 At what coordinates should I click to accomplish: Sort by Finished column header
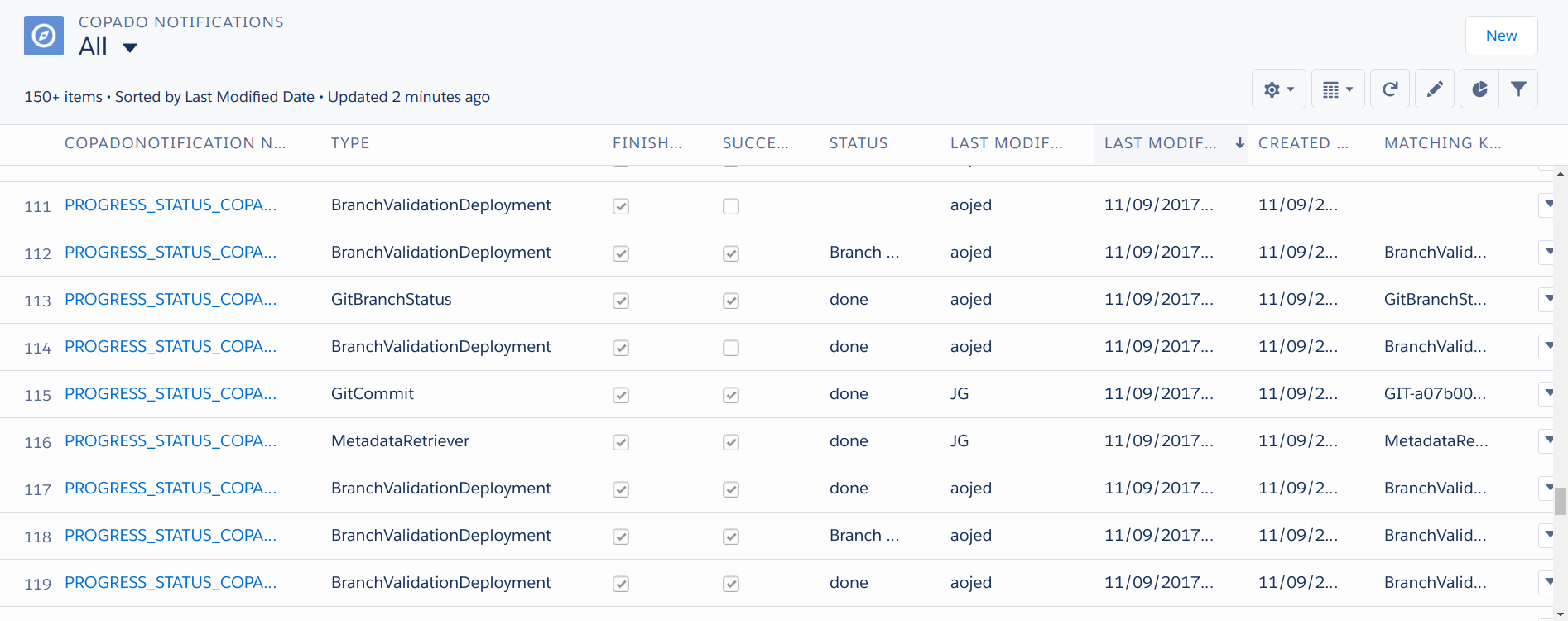tap(647, 143)
